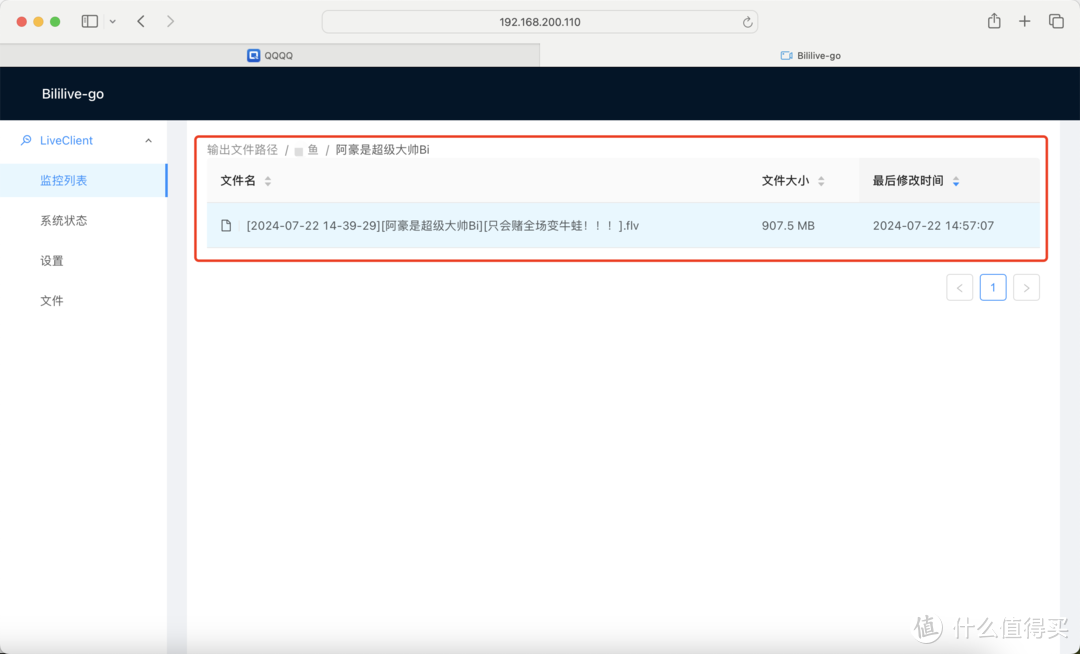The image size is (1080, 654).
Task: Click the QQQQ tab favicon
Action: tap(253, 55)
